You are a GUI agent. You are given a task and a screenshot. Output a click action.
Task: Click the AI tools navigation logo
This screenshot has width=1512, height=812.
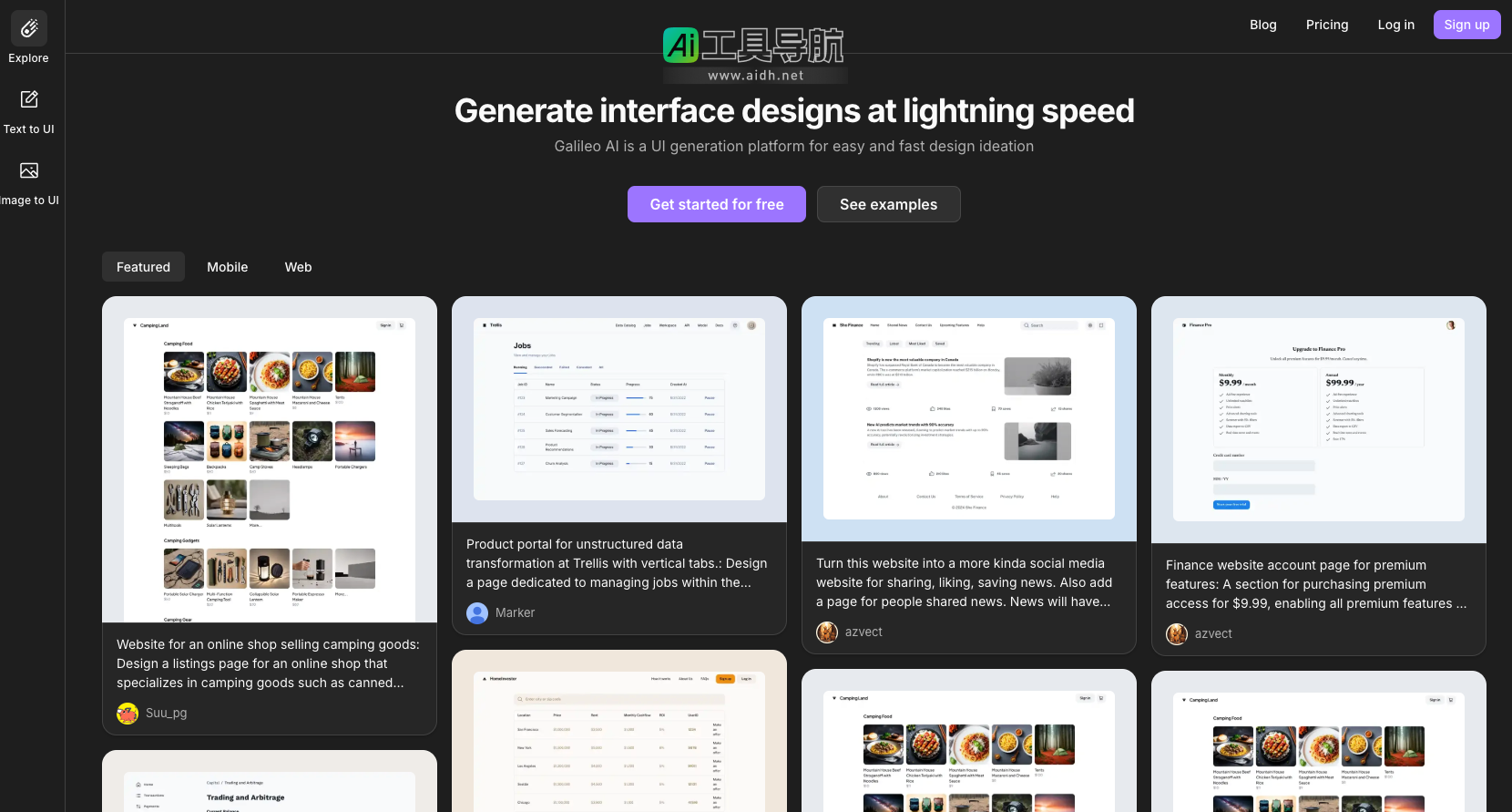(x=754, y=55)
